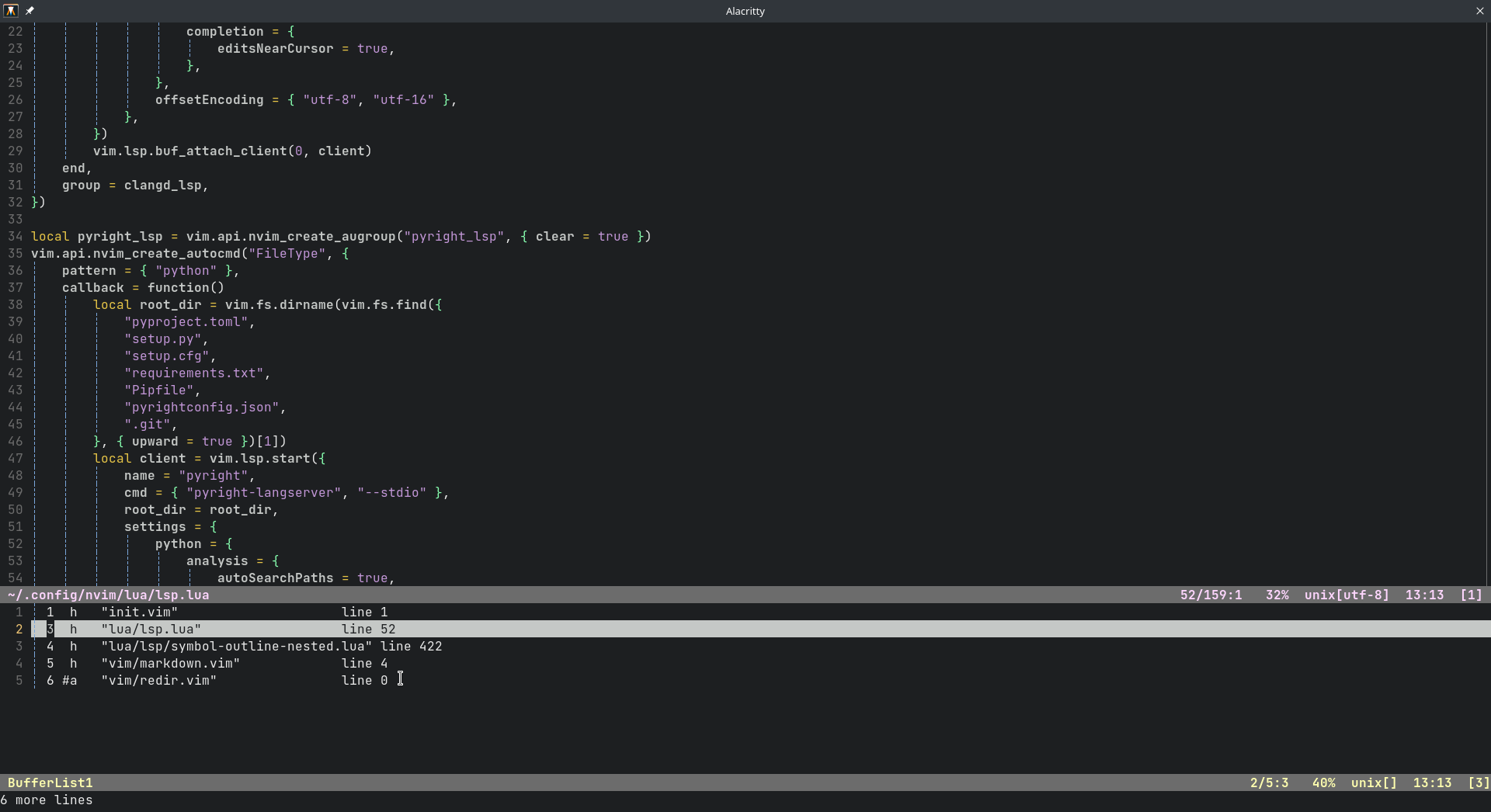Click the BufferList1 status line label
The width and height of the screenshot is (1491, 812).
tap(50, 783)
